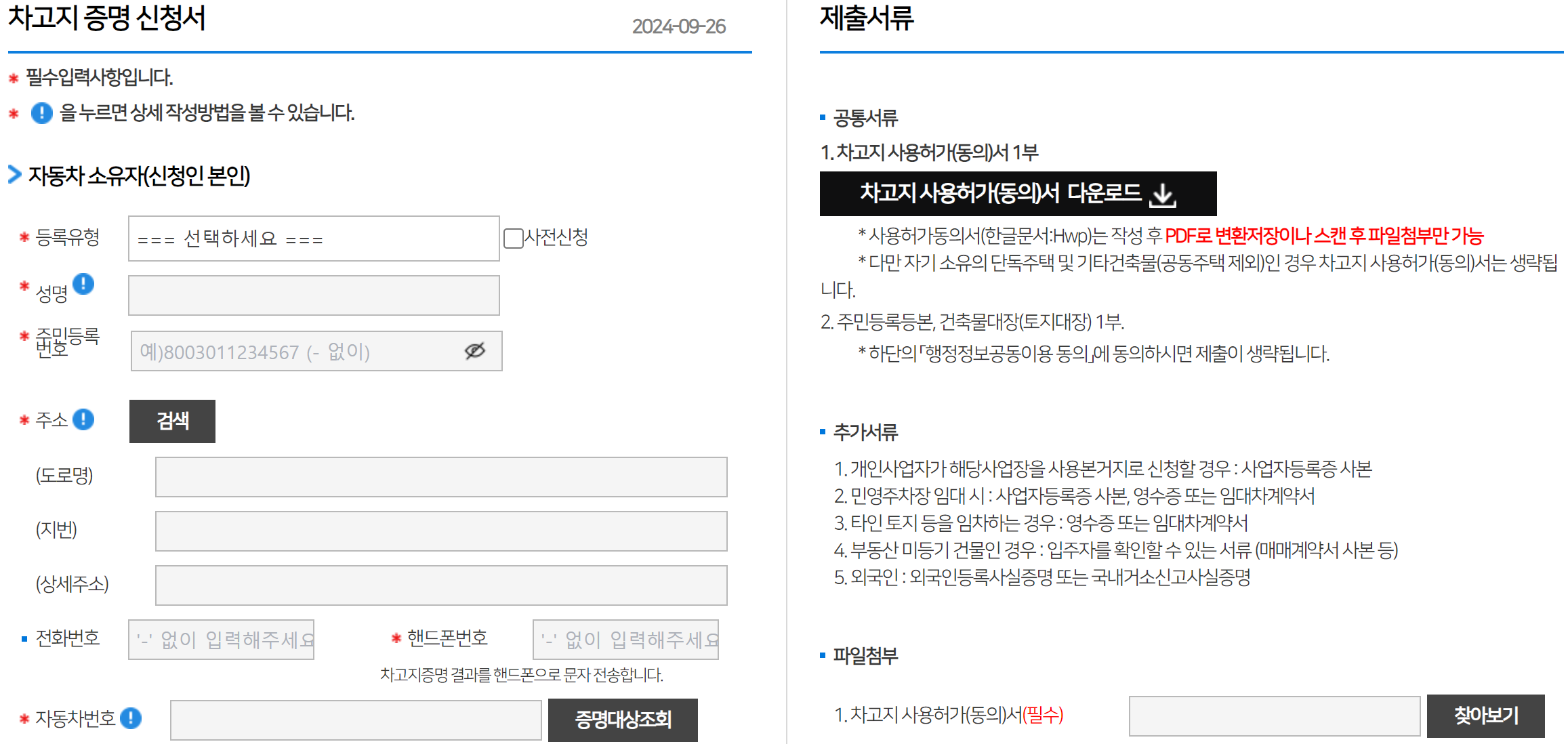
Task: Click the 증명대상조회 button
Action: [x=622, y=720]
